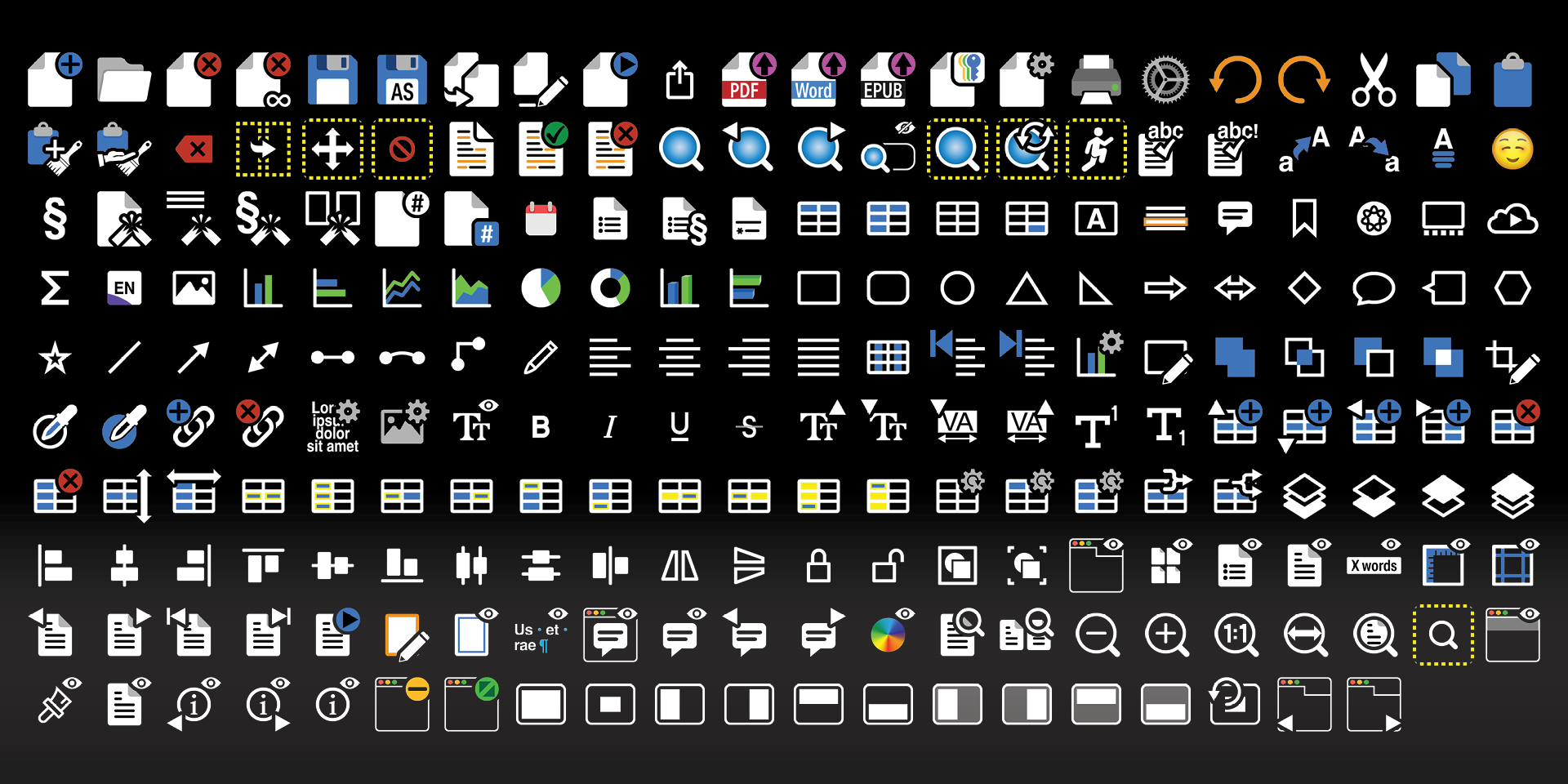The image size is (1568, 784).
Task: Click the Export to EPUB icon
Action: 888,79
